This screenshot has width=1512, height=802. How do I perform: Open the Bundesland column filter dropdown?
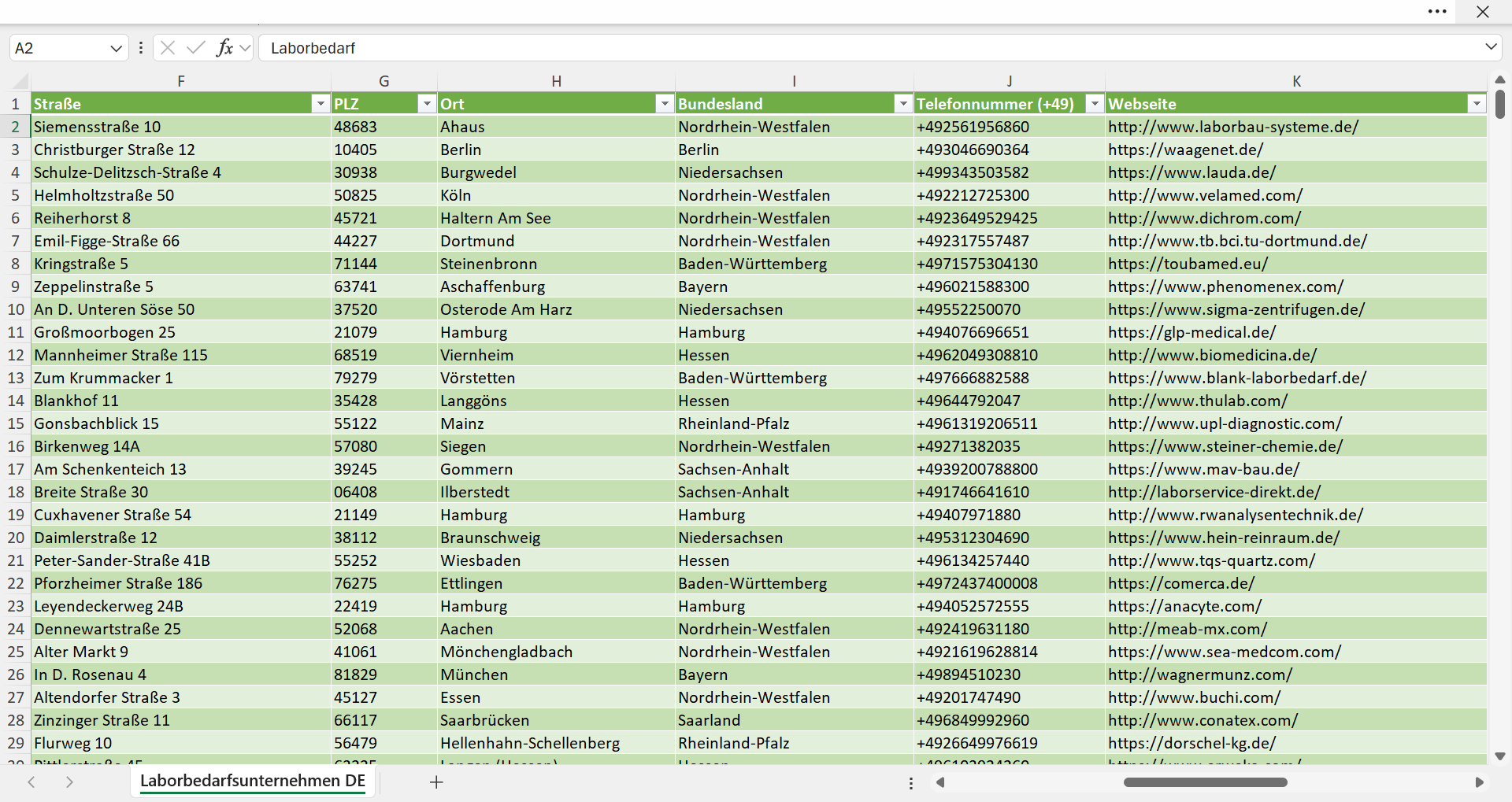(903, 104)
